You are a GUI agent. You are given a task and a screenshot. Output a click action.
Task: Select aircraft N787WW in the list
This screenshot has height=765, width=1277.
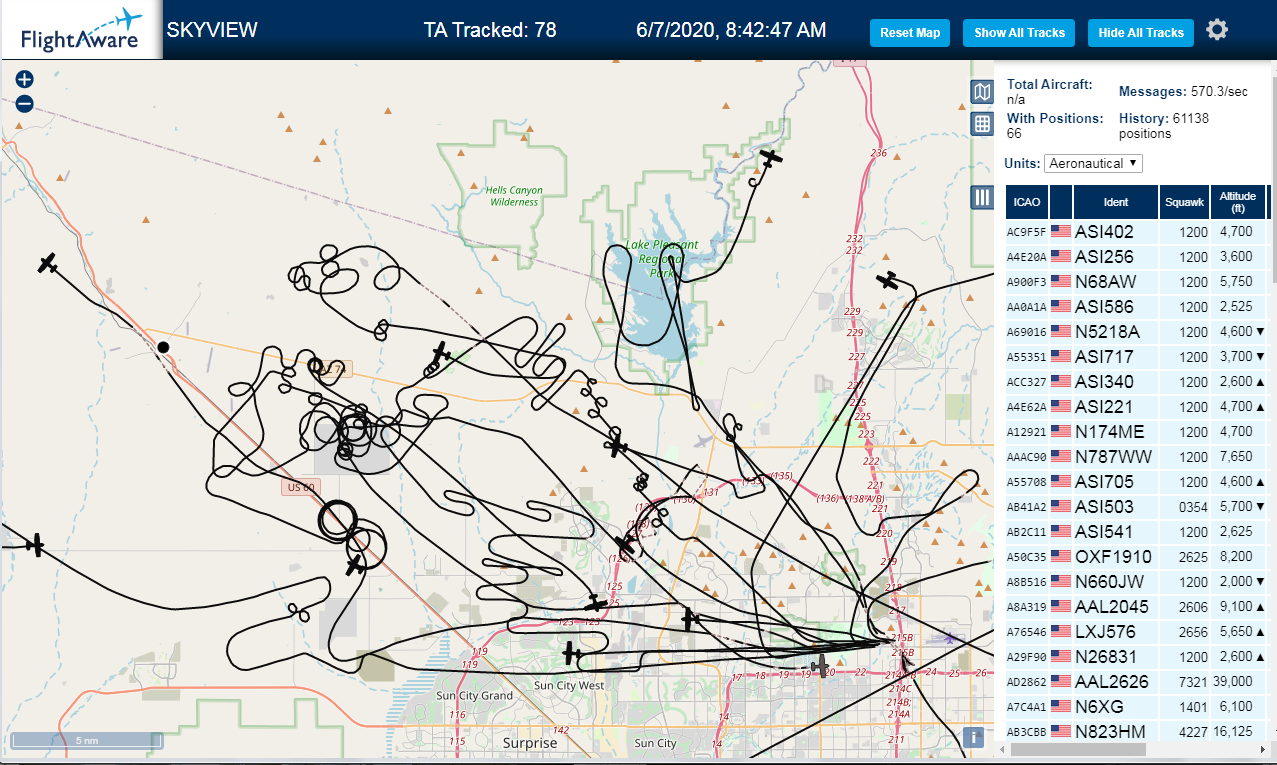coord(1136,457)
